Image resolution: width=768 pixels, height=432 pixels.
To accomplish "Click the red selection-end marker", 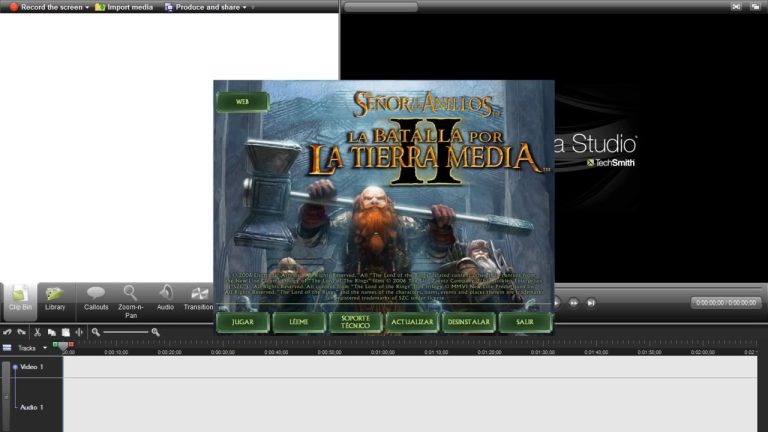I will click(71, 345).
